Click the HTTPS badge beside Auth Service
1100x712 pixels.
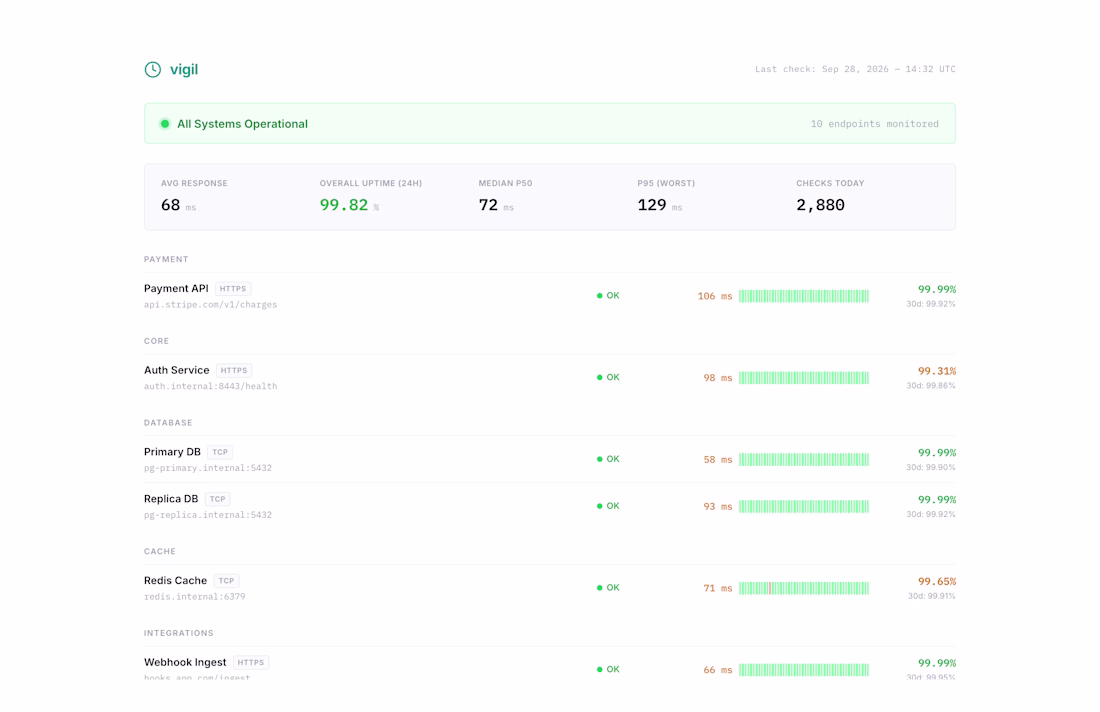pyautogui.click(x=234, y=371)
